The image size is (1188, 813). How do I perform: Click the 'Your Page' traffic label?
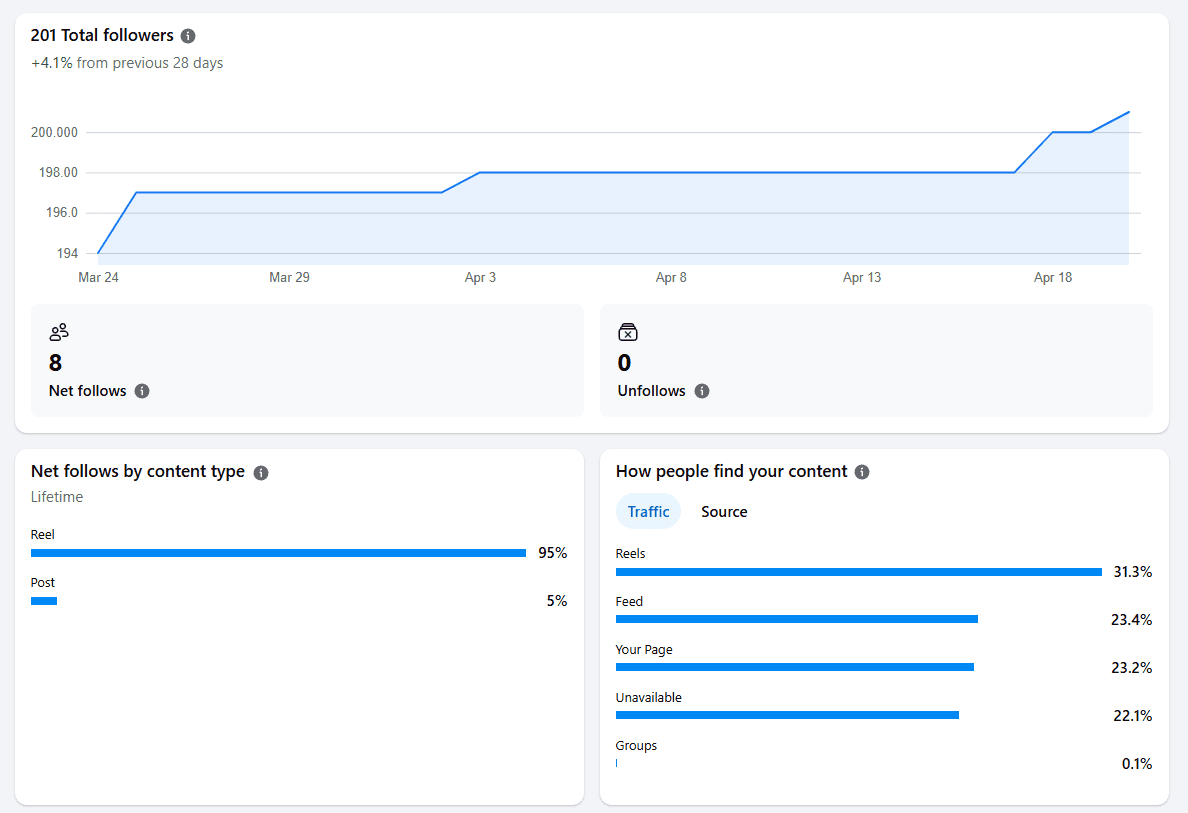644,650
